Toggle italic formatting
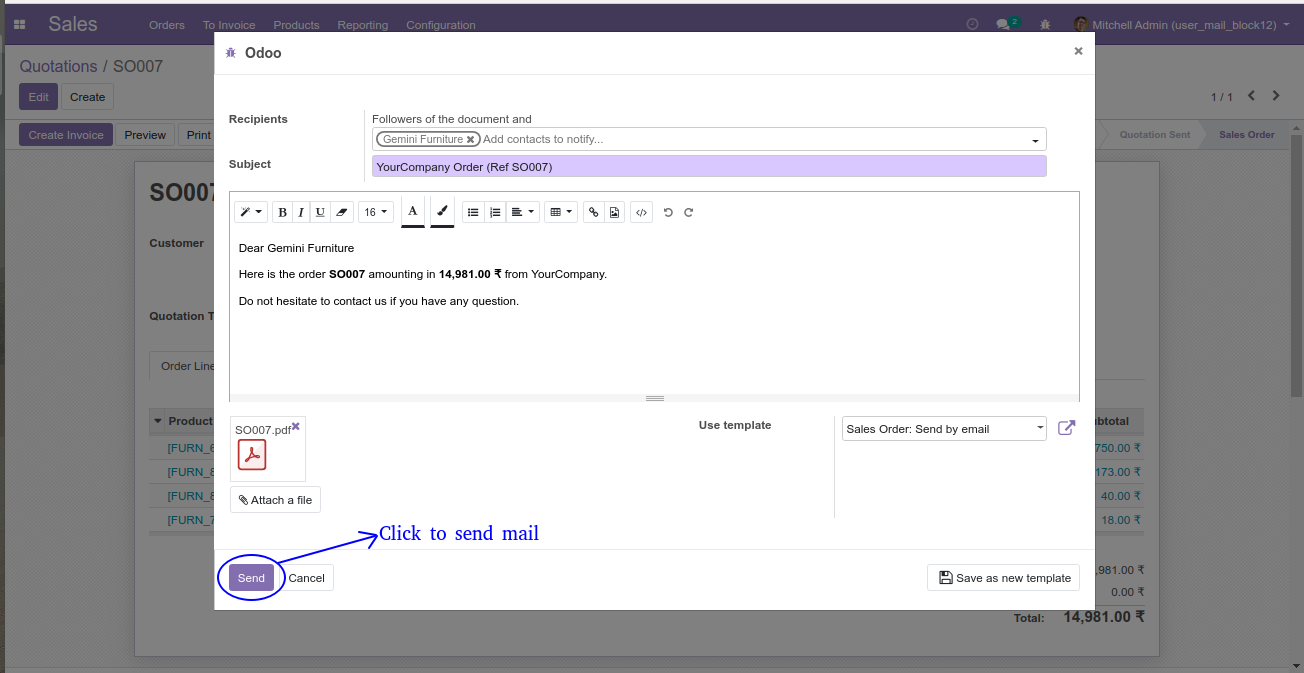 pyautogui.click(x=301, y=212)
